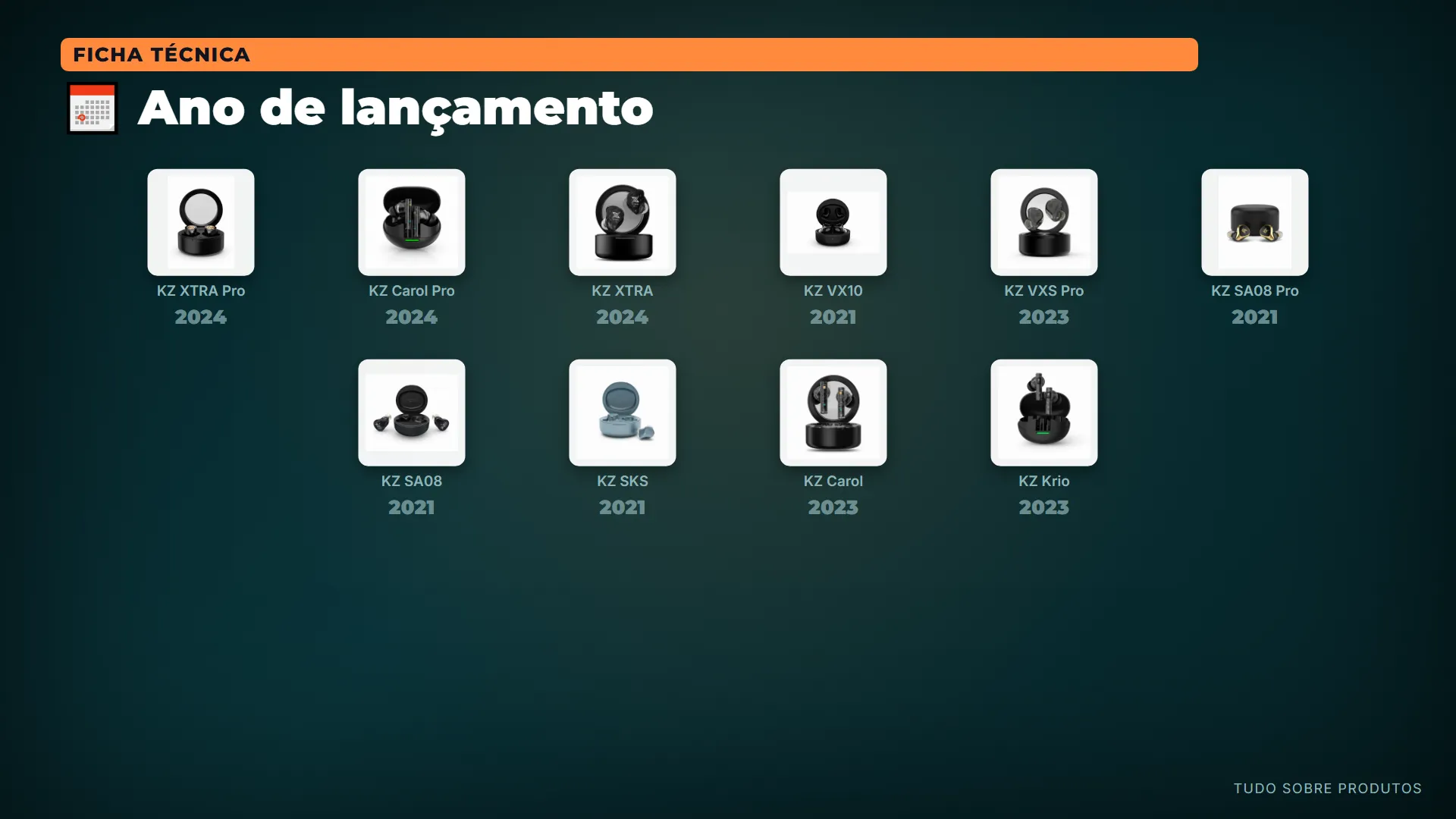Click the 'KZ Krio' name label
Image resolution: width=1456 pixels, height=819 pixels.
click(1044, 481)
